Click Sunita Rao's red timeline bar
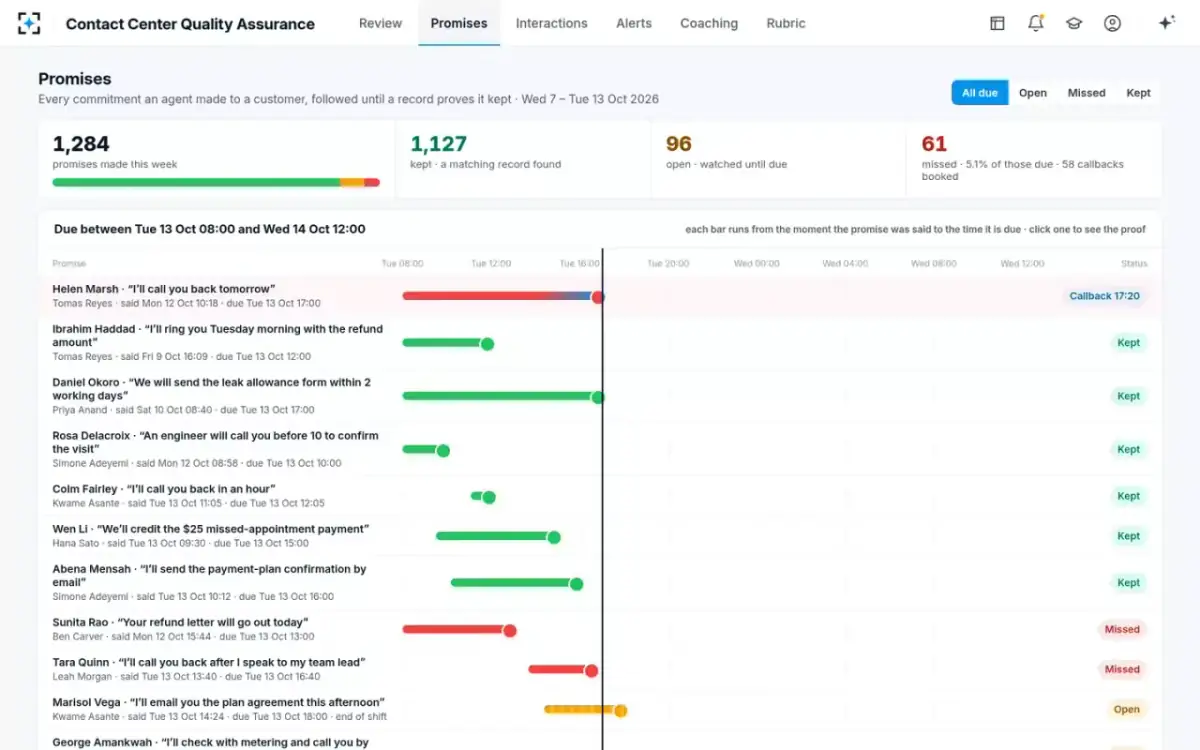1200x750 pixels. (x=458, y=630)
